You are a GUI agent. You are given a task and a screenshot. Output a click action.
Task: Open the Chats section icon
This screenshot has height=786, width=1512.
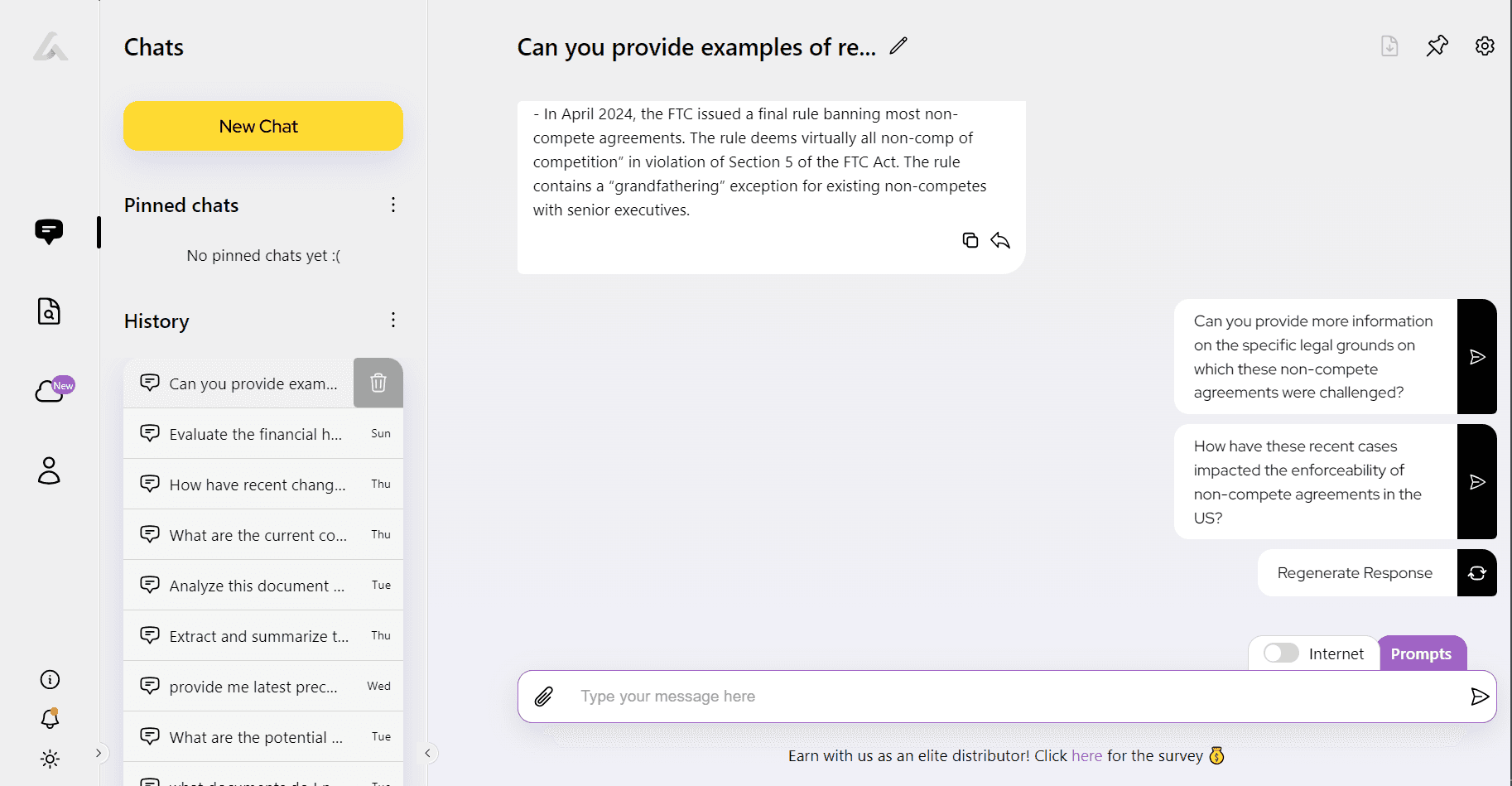point(49,231)
